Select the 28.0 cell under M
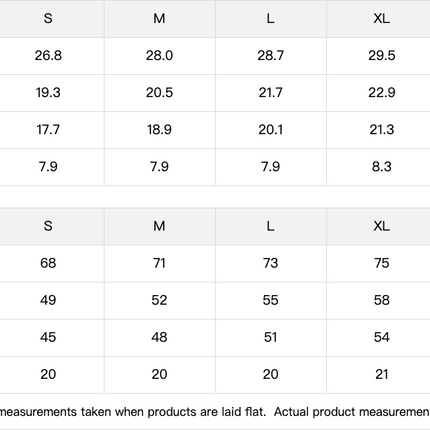The width and height of the screenshot is (430, 430). point(159,55)
